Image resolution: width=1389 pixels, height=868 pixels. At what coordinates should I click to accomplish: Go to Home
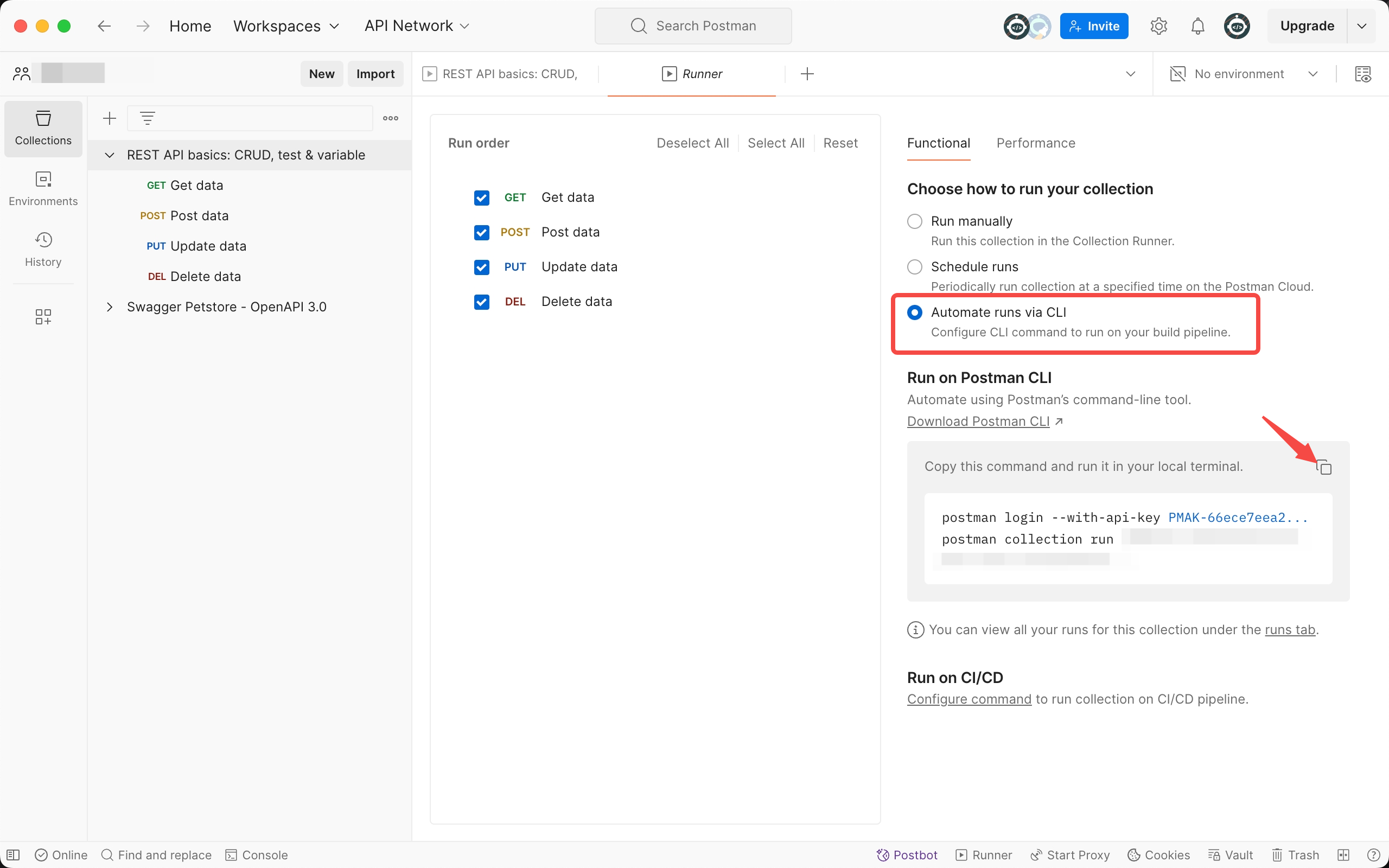coord(190,26)
